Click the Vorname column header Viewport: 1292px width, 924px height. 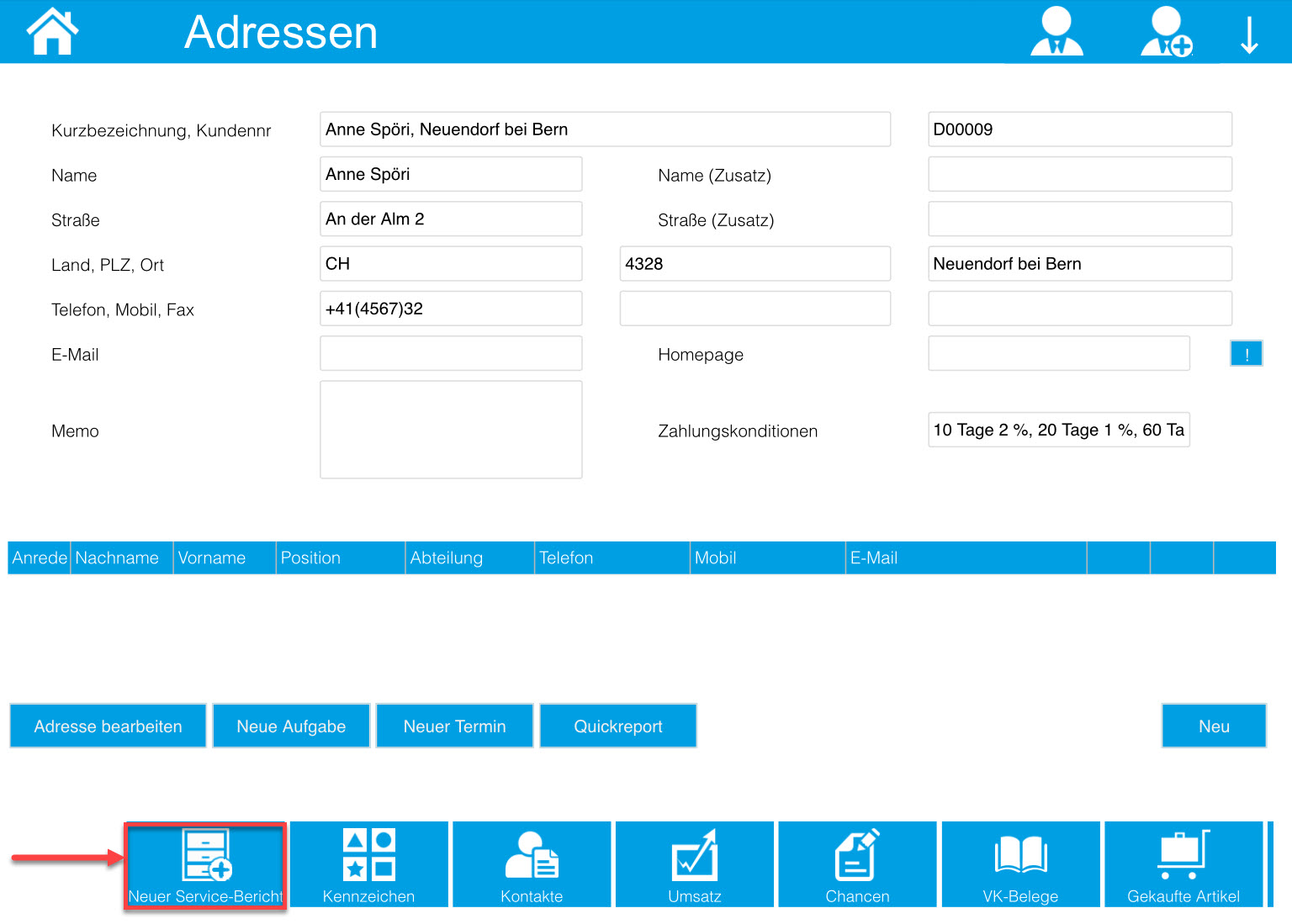[x=225, y=558]
